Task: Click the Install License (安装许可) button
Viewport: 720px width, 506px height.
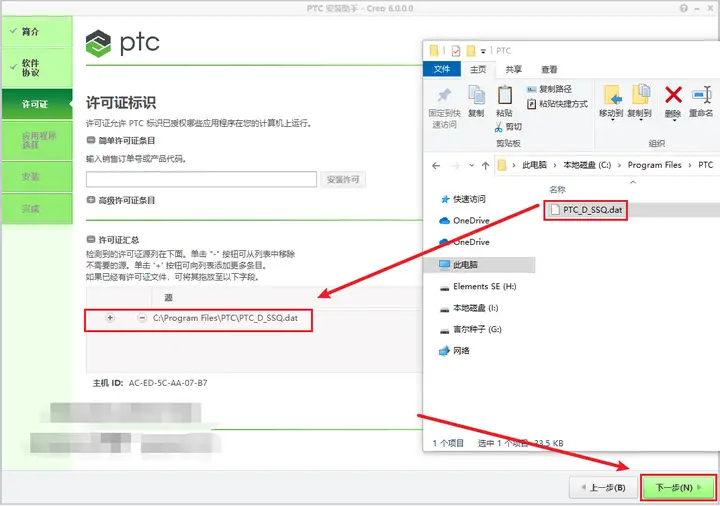Action: click(x=343, y=180)
